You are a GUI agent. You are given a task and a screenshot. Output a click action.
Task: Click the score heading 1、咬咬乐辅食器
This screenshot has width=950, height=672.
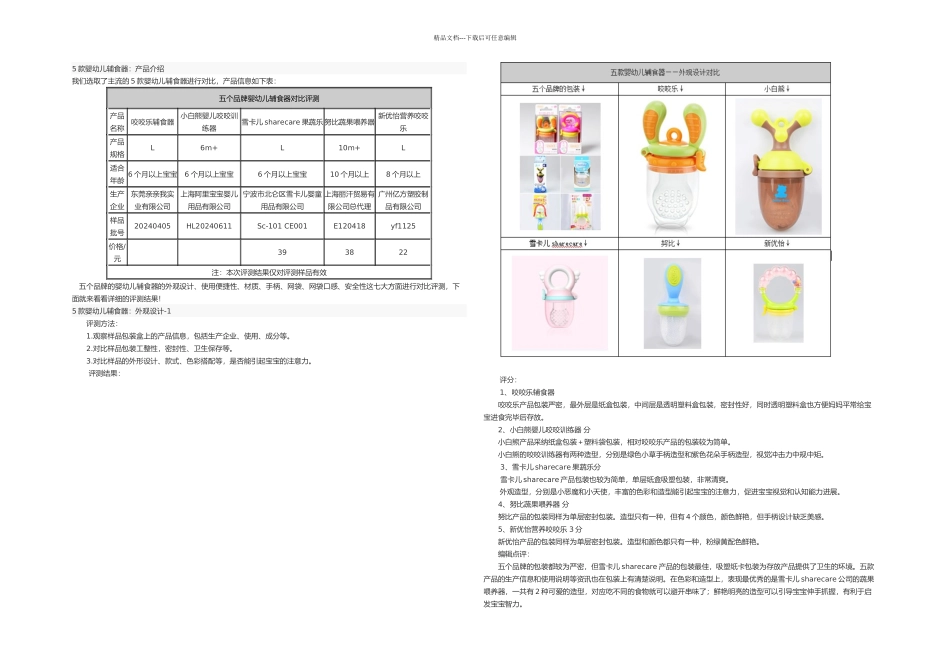pyautogui.click(x=526, y=392)
